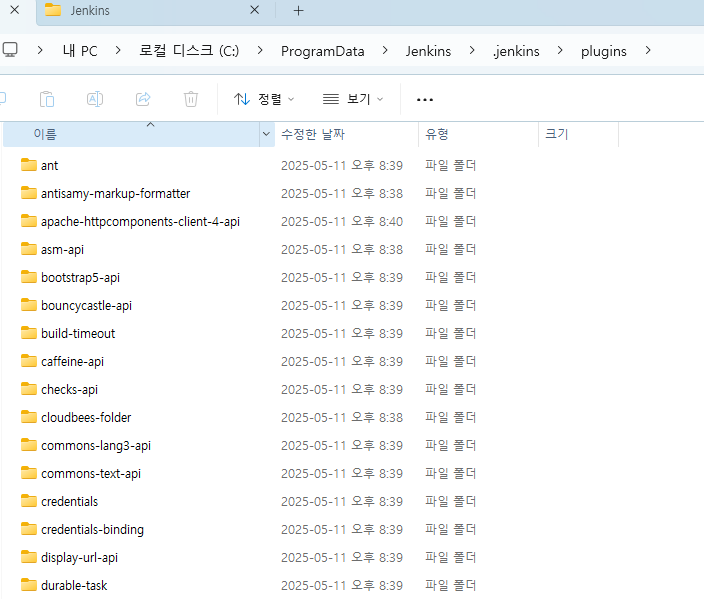Navigate to 로컬 디스크 (C:) breadcrumb
The image size is (704, 599).
click(189, 50)
